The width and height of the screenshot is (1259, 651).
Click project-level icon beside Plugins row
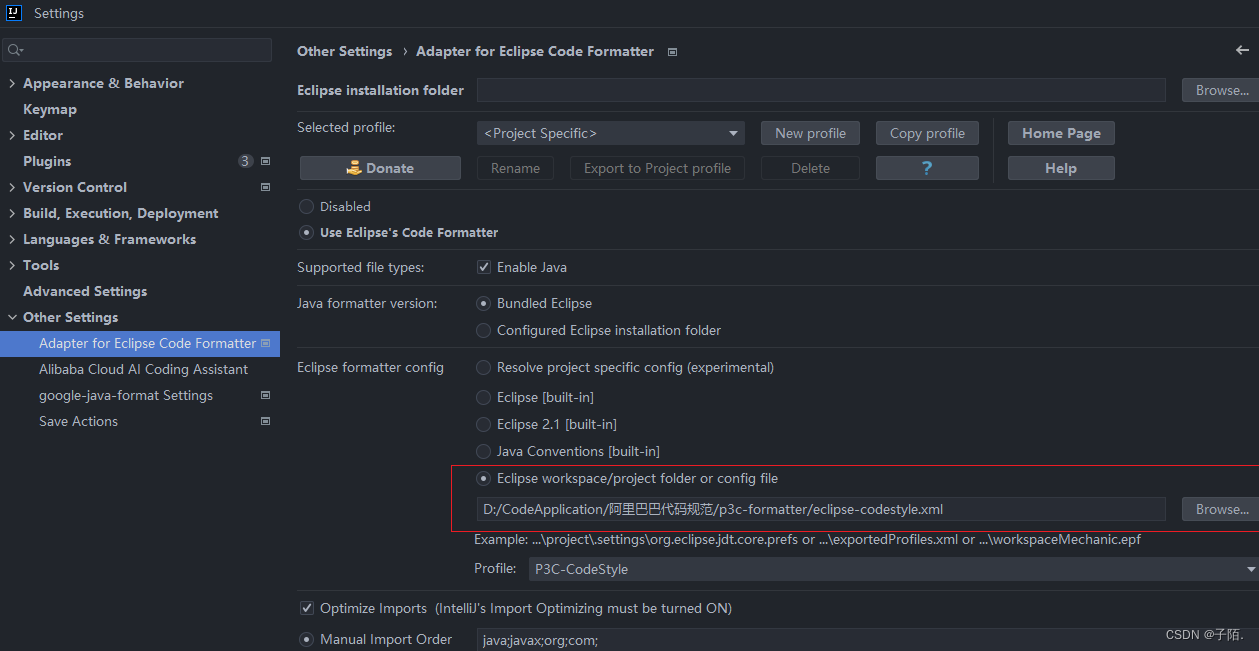click(x=265, y=161)
